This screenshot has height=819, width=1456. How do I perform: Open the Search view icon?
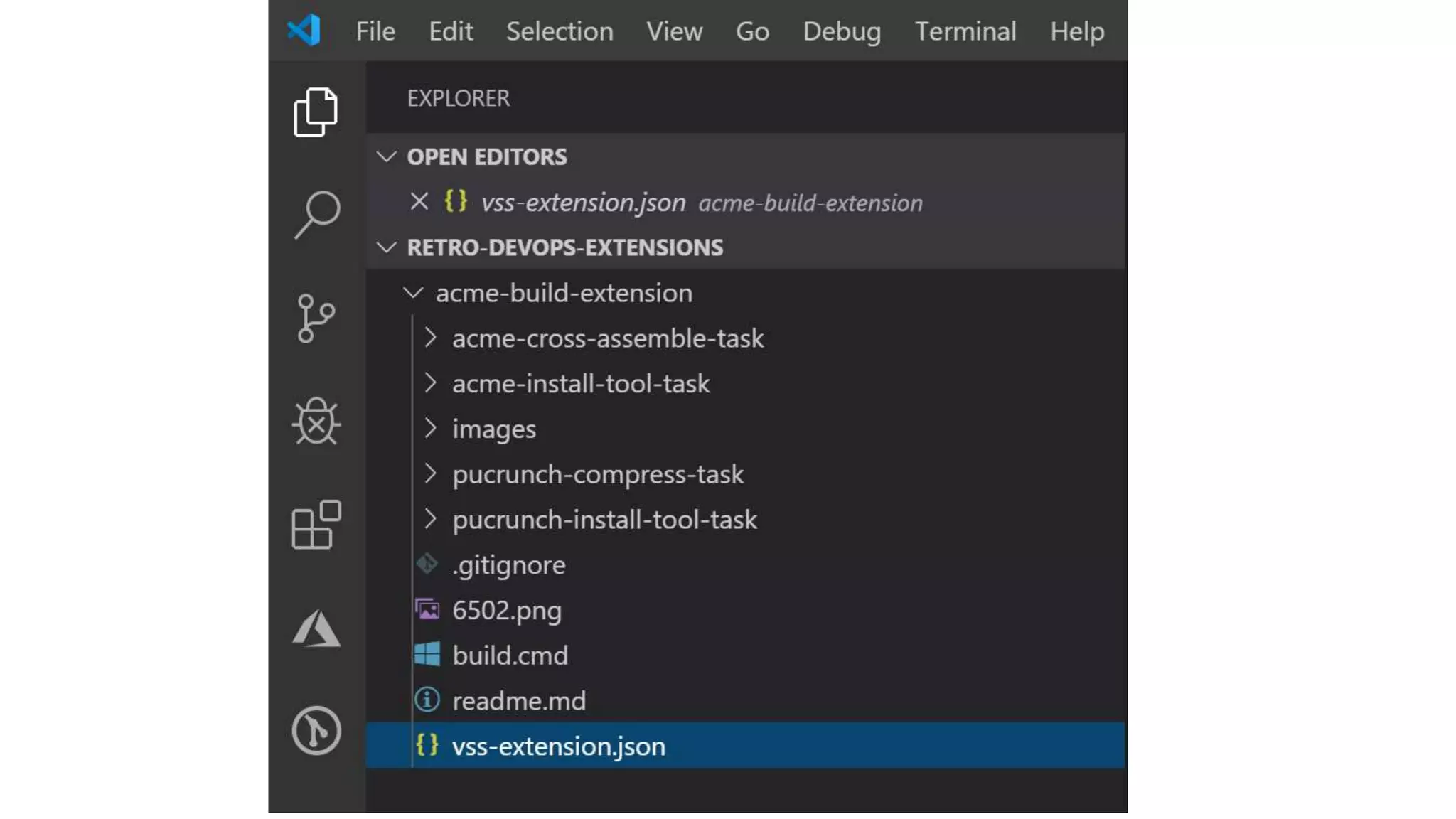point(316,214)
